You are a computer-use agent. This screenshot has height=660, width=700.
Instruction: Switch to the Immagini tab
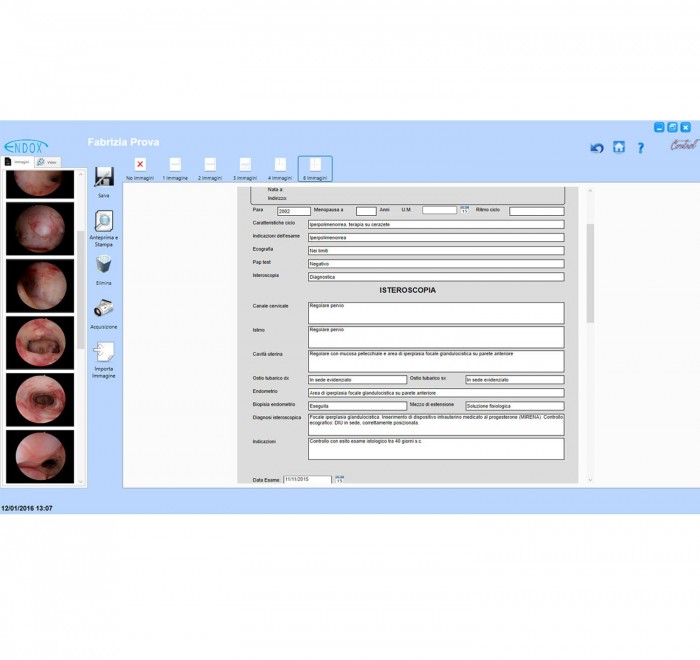pos(18,161)
